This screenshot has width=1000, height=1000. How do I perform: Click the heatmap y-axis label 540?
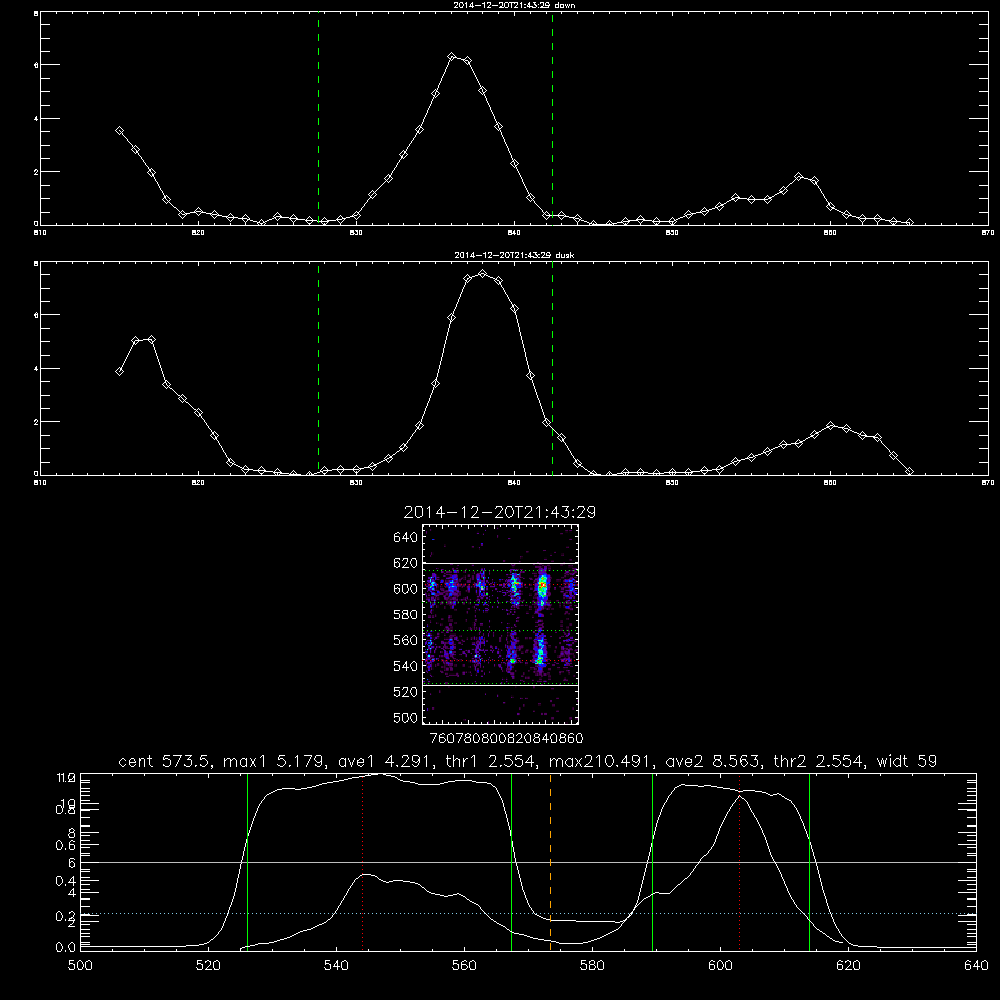(405, 666)
